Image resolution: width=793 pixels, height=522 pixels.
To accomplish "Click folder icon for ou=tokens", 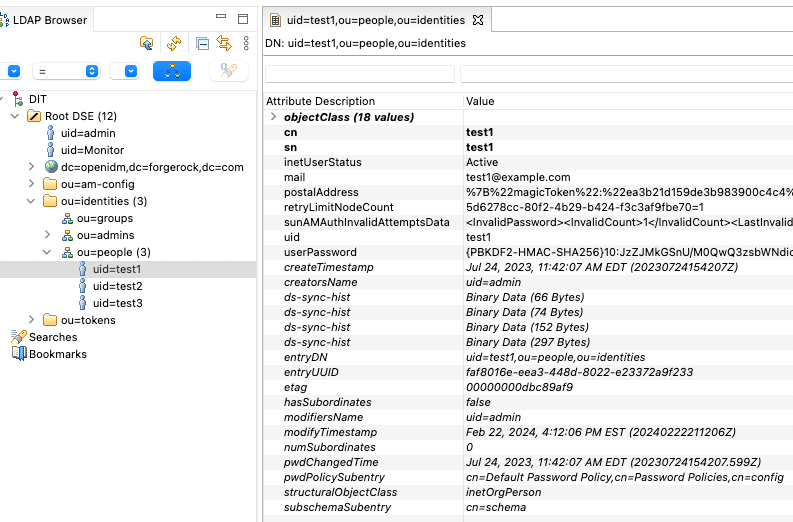I will [50, 320].
